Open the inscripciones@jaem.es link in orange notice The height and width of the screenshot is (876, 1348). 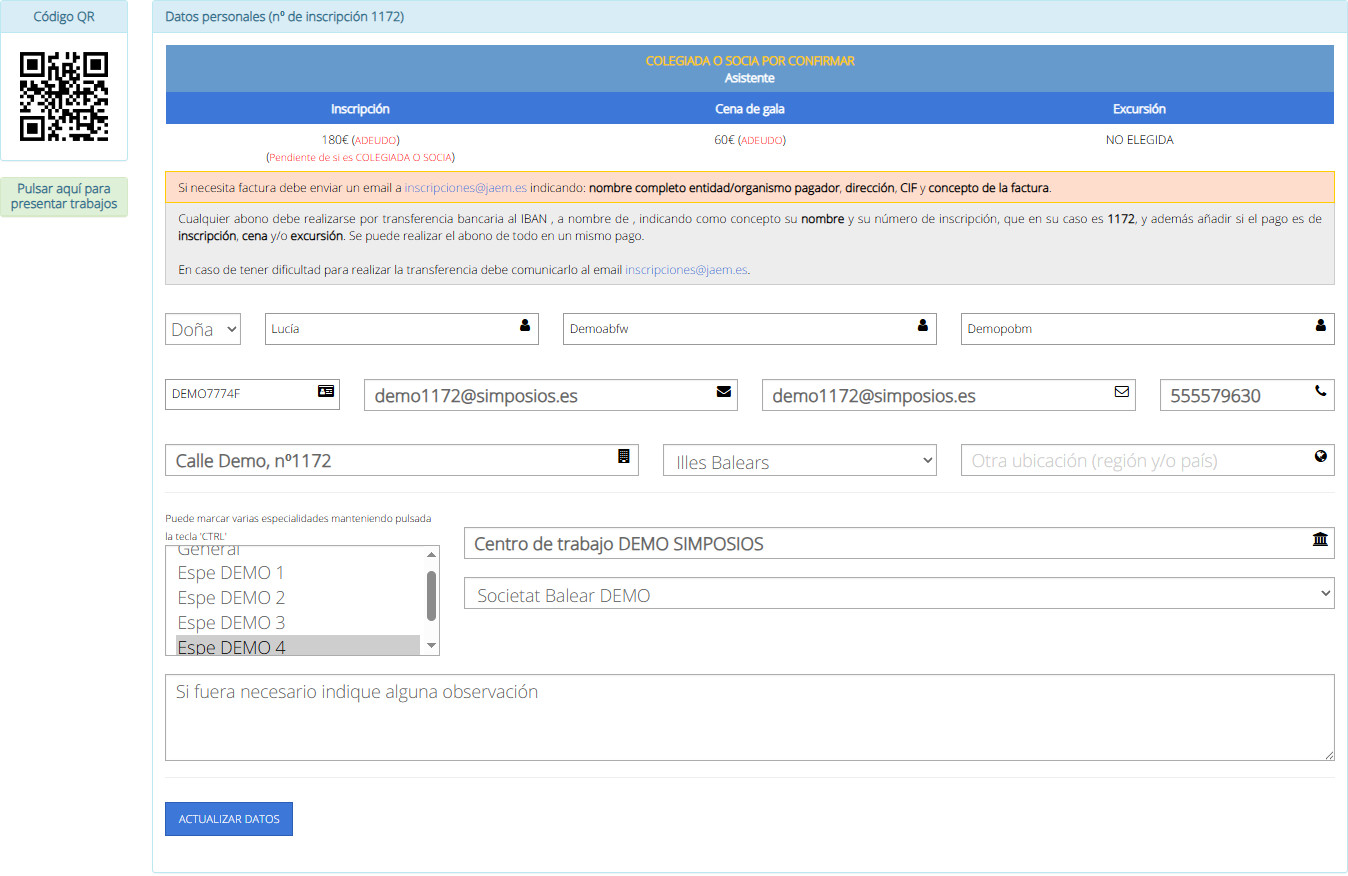(466, 187)
